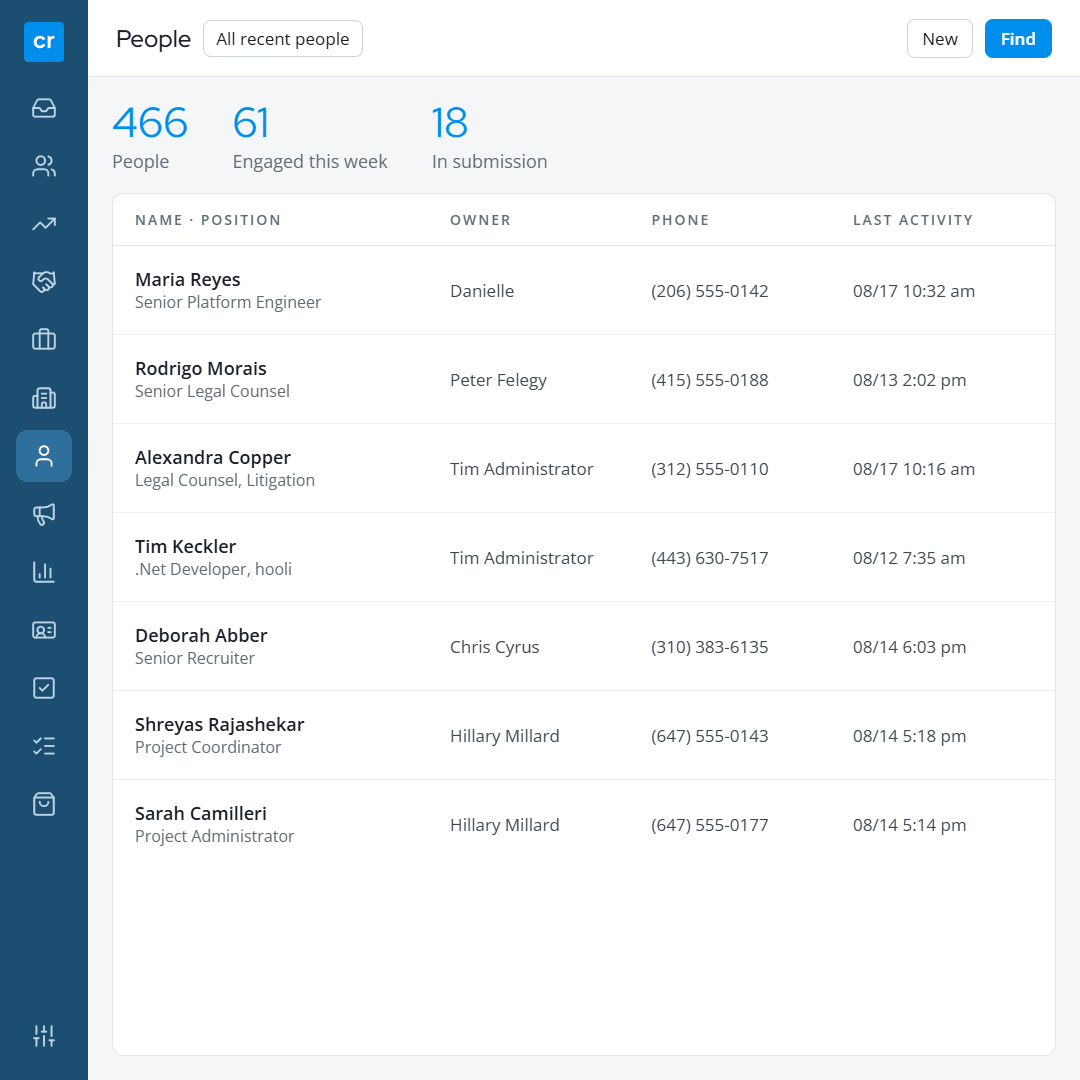This screenshot has height=1080, width=1080.
Task: Click last activity 08/13 2:02 pm
Action: pyautogui.click(x=909, y=380)
